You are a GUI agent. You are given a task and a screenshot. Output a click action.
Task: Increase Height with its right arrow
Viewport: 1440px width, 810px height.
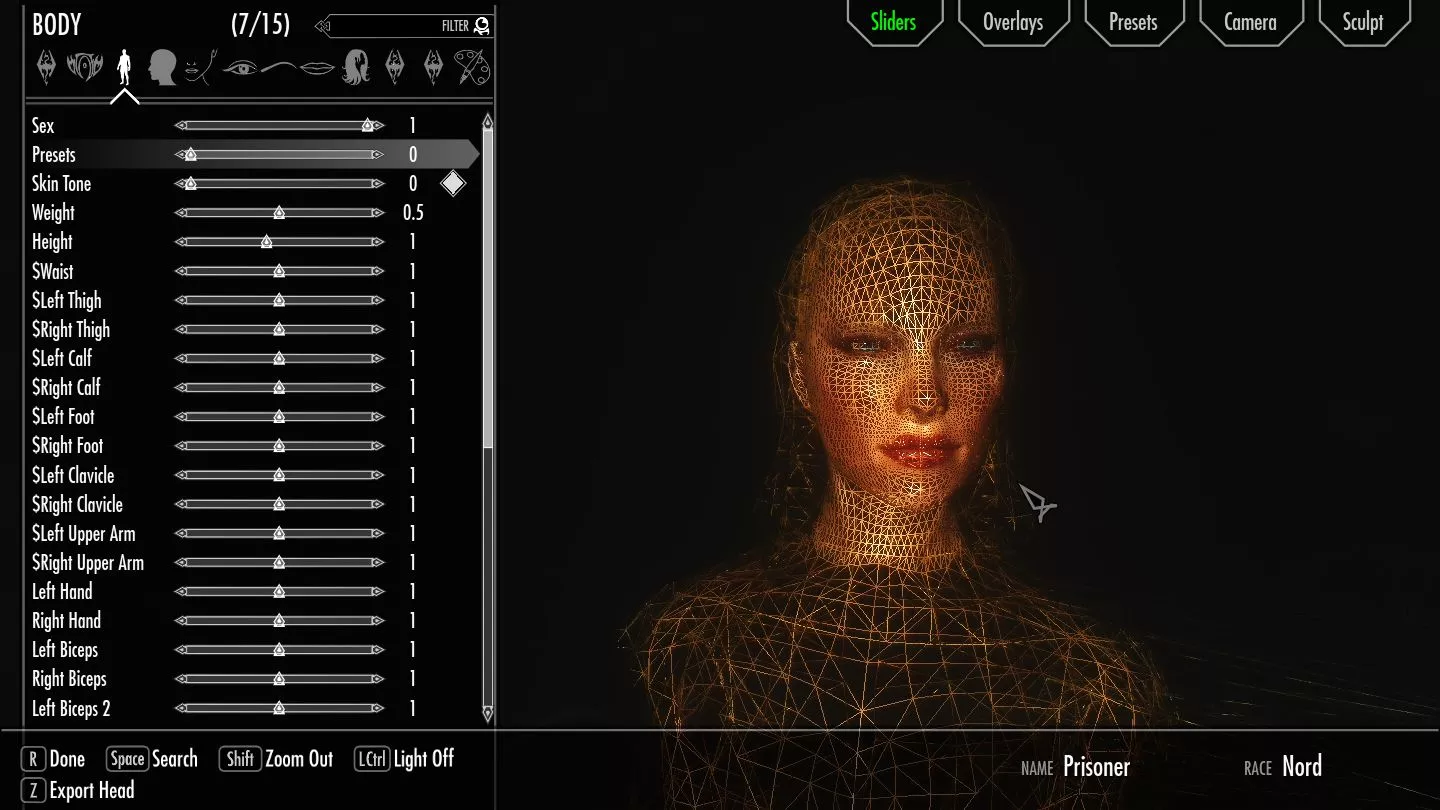[378, 242]
